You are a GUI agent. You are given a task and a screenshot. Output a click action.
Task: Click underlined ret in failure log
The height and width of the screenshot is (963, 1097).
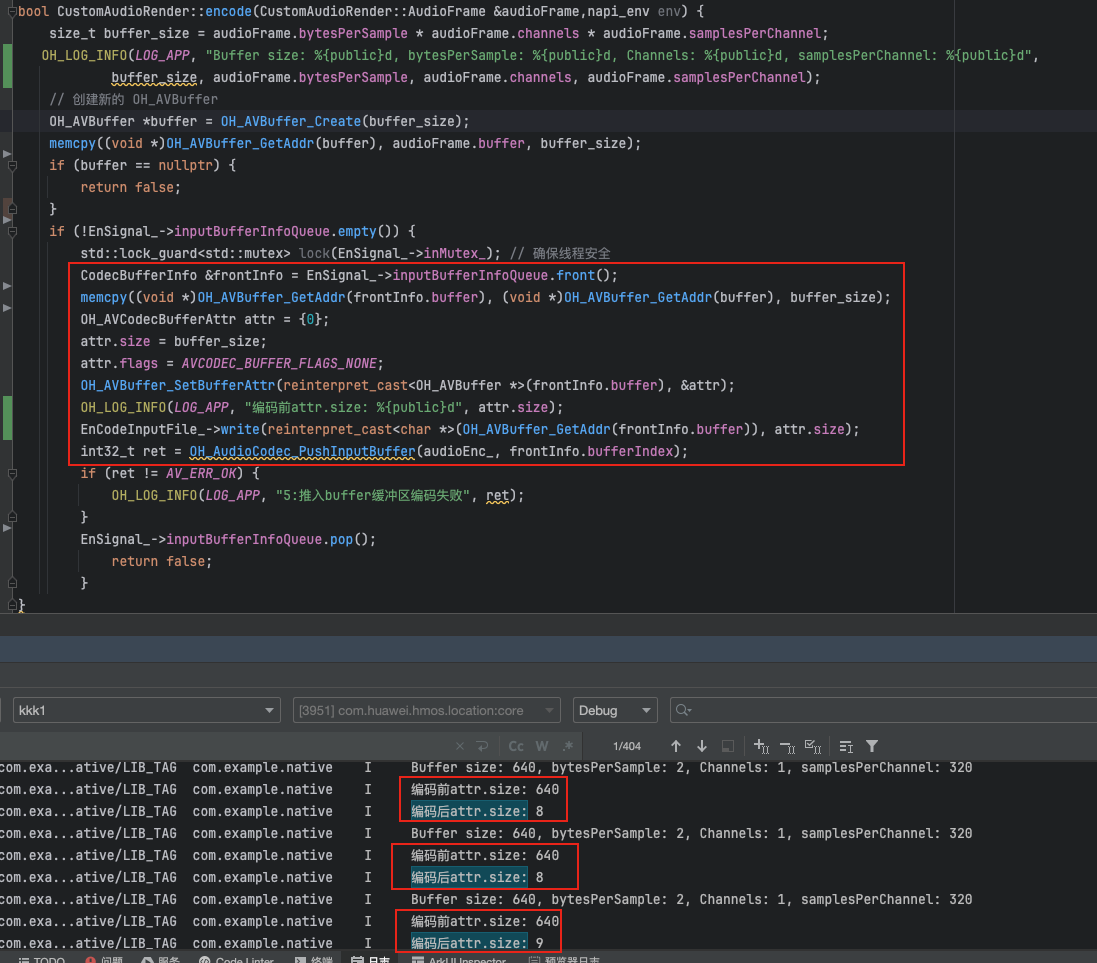[497, 495]
